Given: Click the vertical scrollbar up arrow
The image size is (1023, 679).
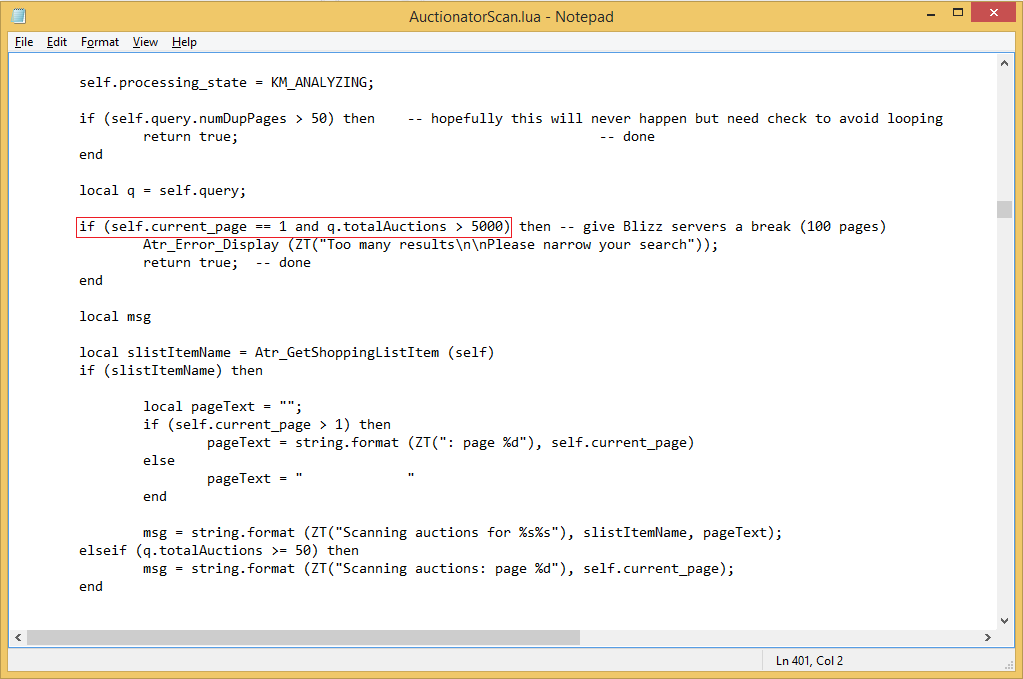Looking at the screenshot, I should pyautogui.click(x=1004, y=63).
